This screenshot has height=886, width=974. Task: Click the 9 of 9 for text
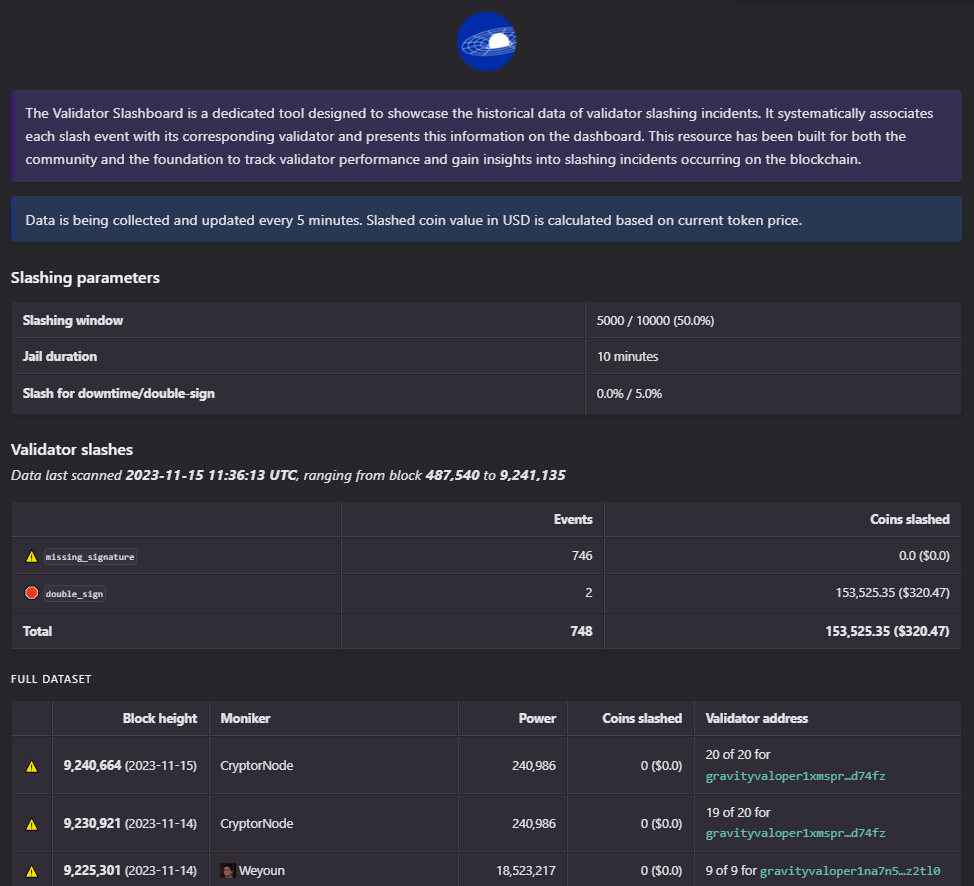(x=731, y=870)
